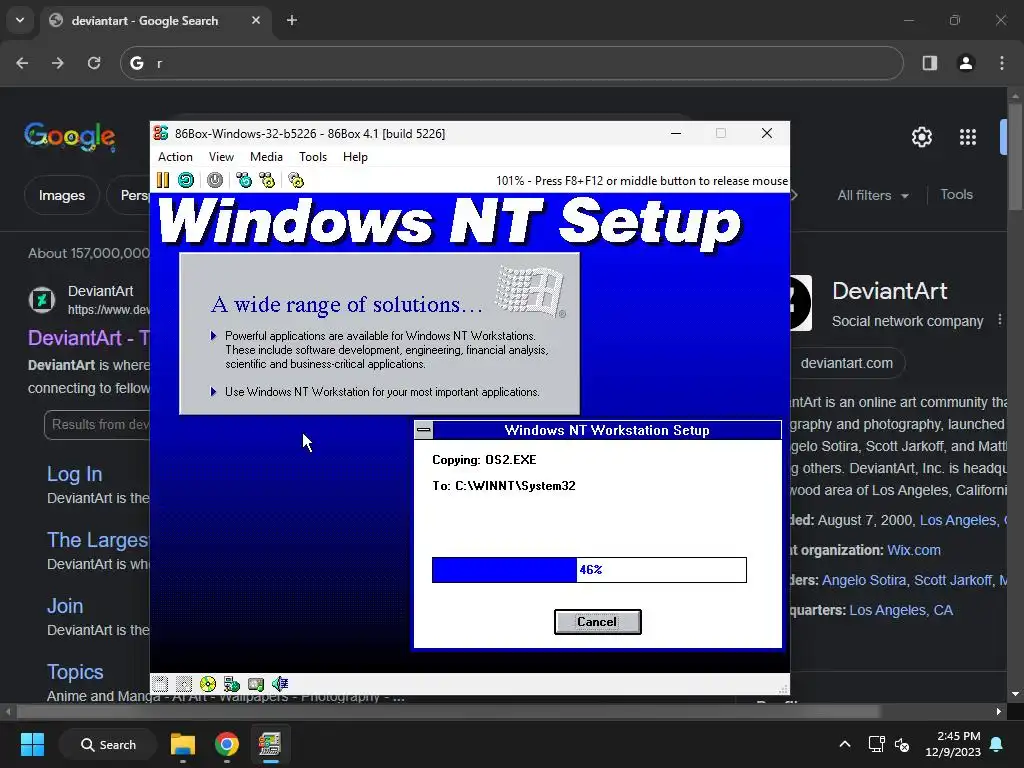1024x768 pixels.
Task: Click the Ctrl+Alt+Esc toolbar icon in 86Box
Action: click(267, 180)
